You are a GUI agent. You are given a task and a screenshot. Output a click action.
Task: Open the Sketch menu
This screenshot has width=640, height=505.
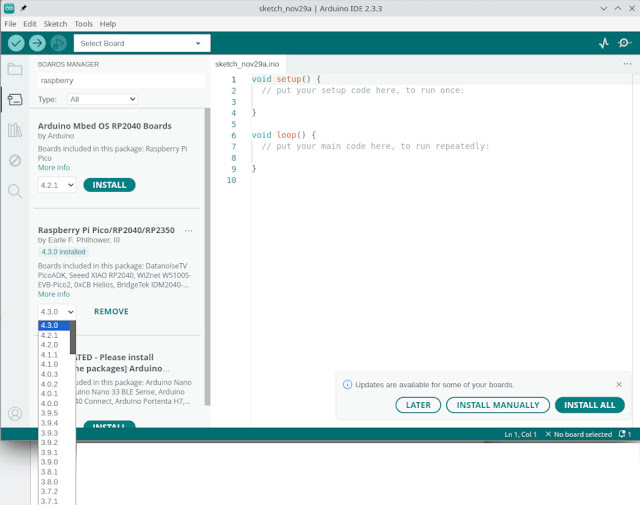coord(56,24)
